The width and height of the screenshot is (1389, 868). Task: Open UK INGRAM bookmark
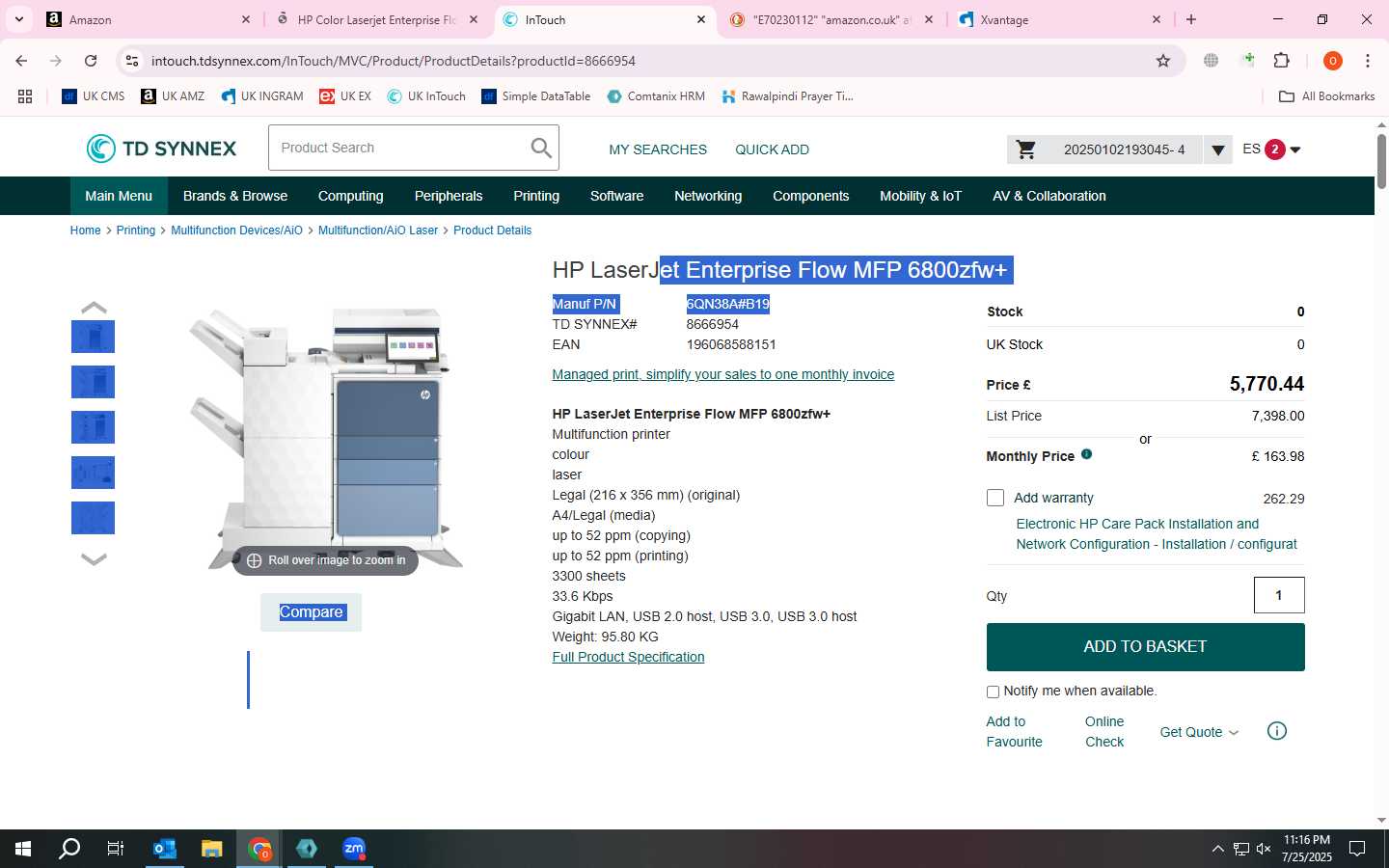coord(262,96)
